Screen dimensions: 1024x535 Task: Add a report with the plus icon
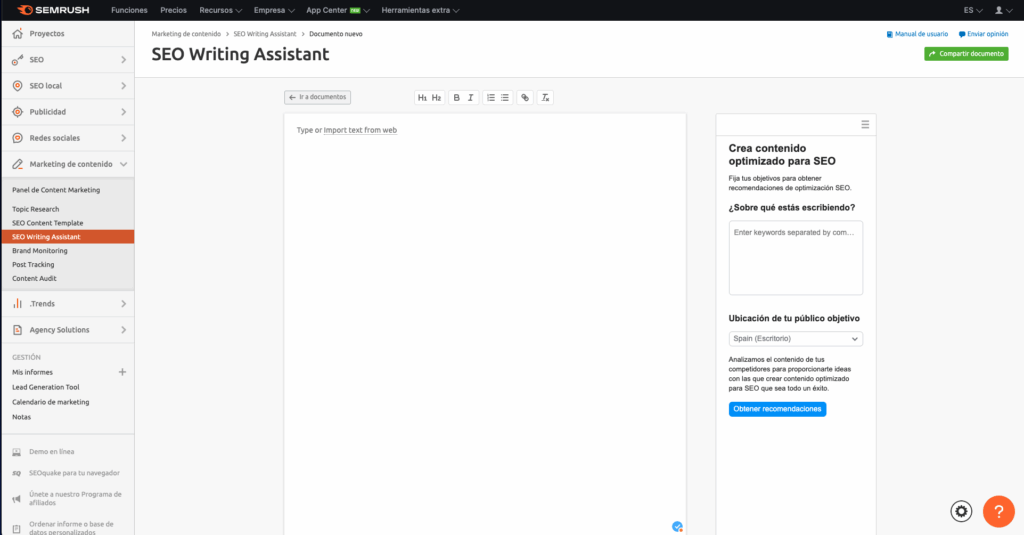[x=122, y=372]
